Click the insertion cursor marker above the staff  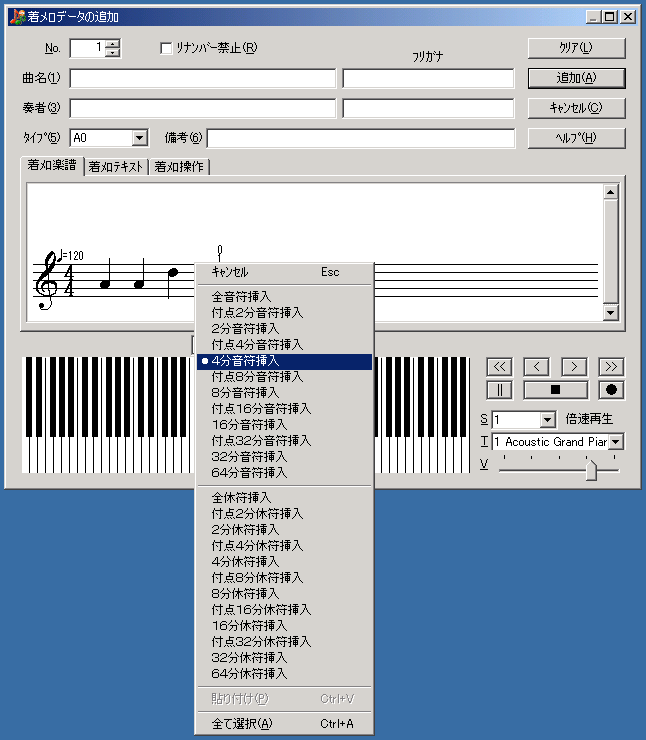219,253
